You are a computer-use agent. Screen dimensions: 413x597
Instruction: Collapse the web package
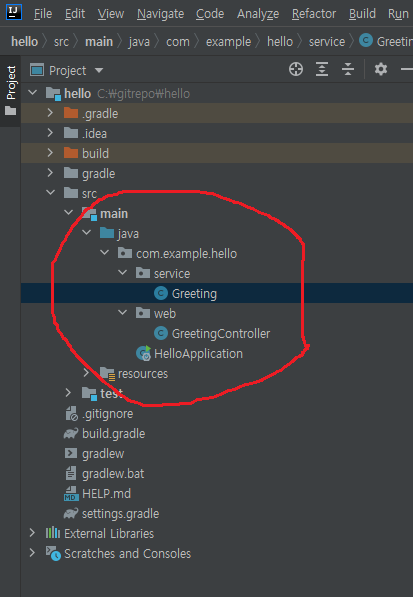click(x=122, y=312)
